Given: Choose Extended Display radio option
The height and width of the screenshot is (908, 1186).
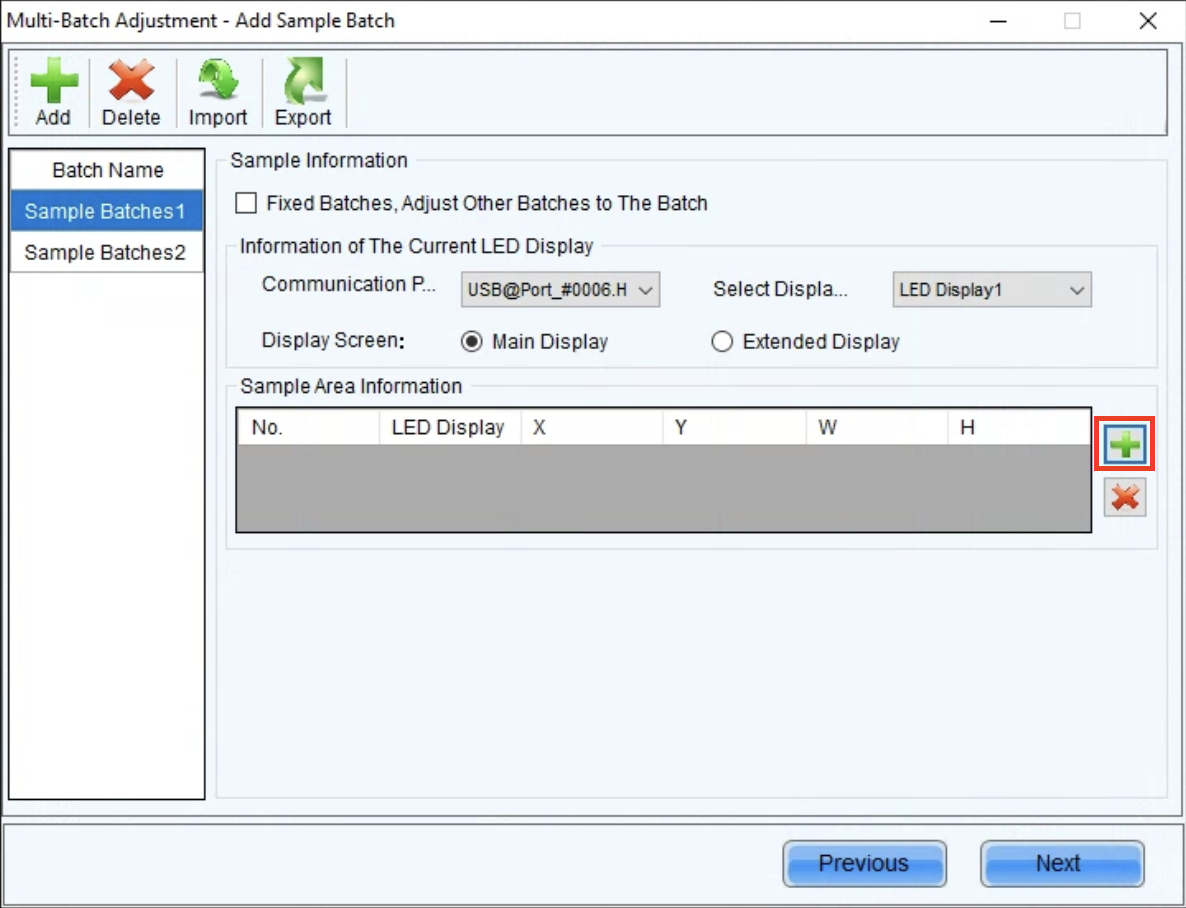Looking at the screenshot, I should tap(722, 342).
